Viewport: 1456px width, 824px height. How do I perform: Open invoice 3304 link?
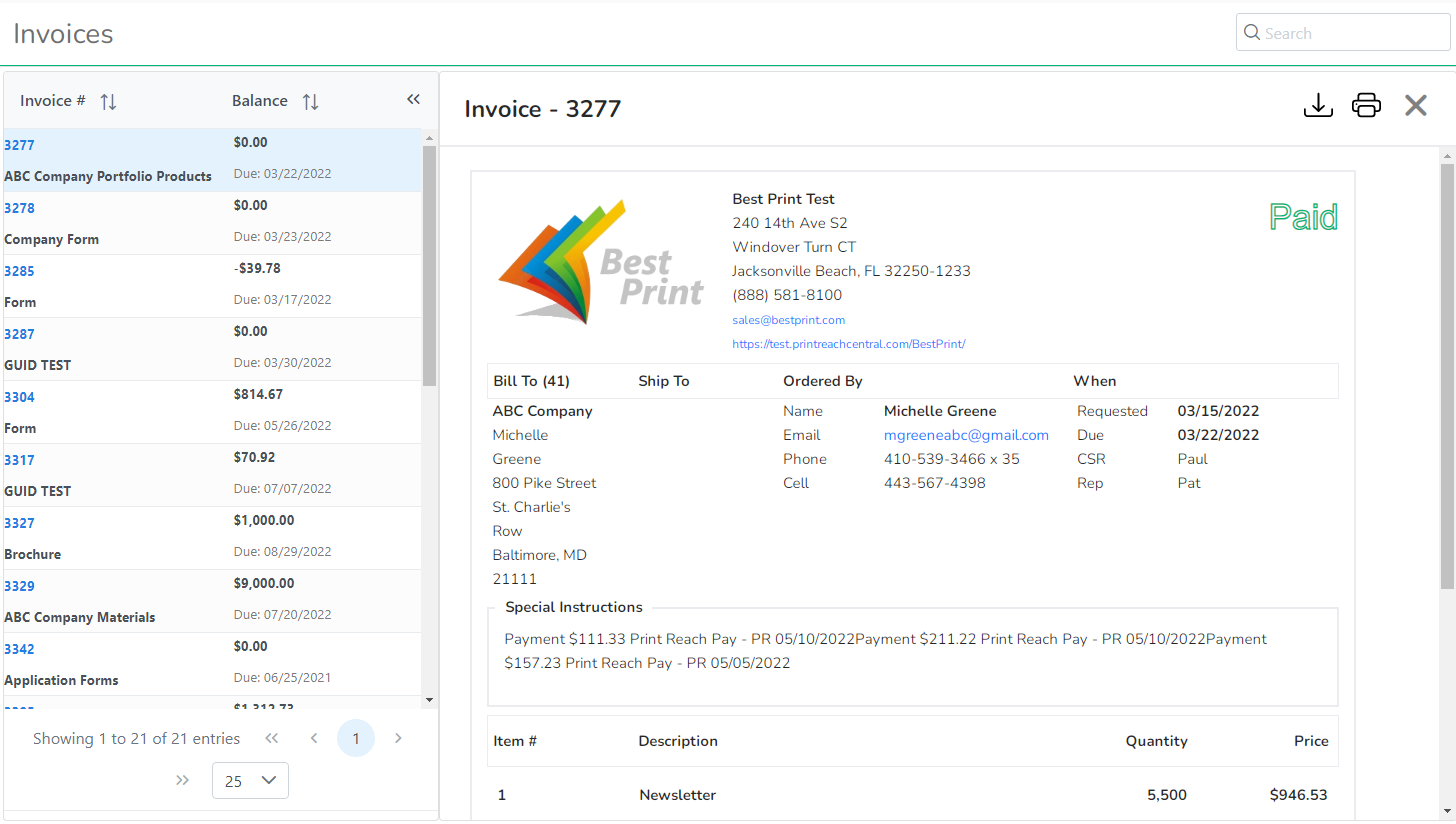[x=19, y=397]
